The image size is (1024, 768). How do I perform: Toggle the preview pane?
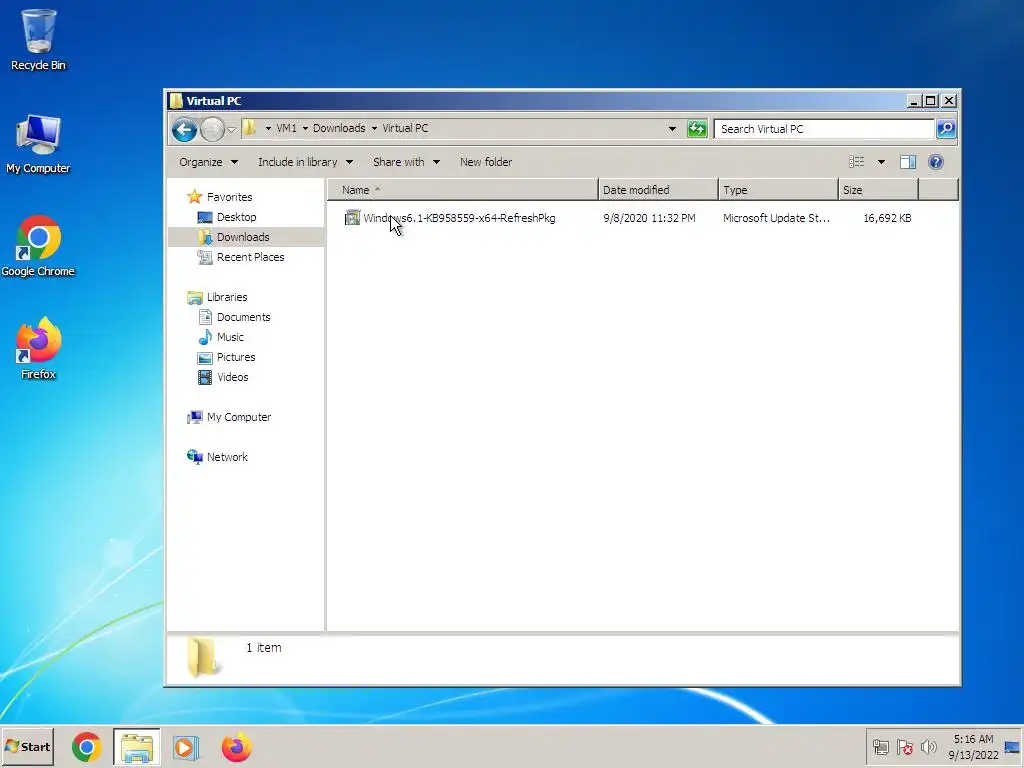[x=908, y=162]
